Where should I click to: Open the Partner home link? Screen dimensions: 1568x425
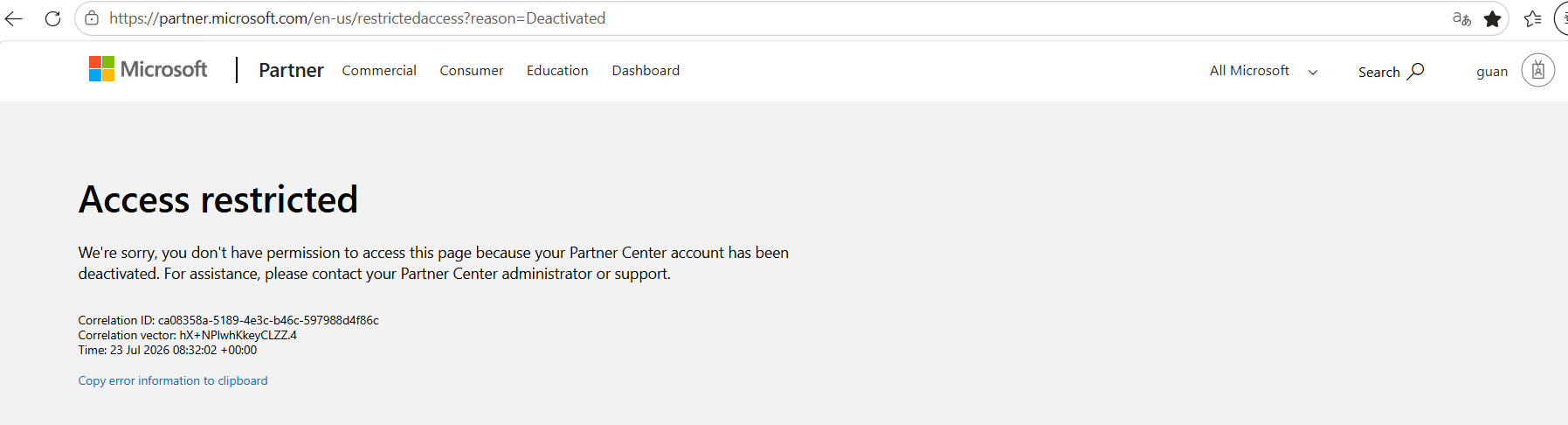[291, 70]
